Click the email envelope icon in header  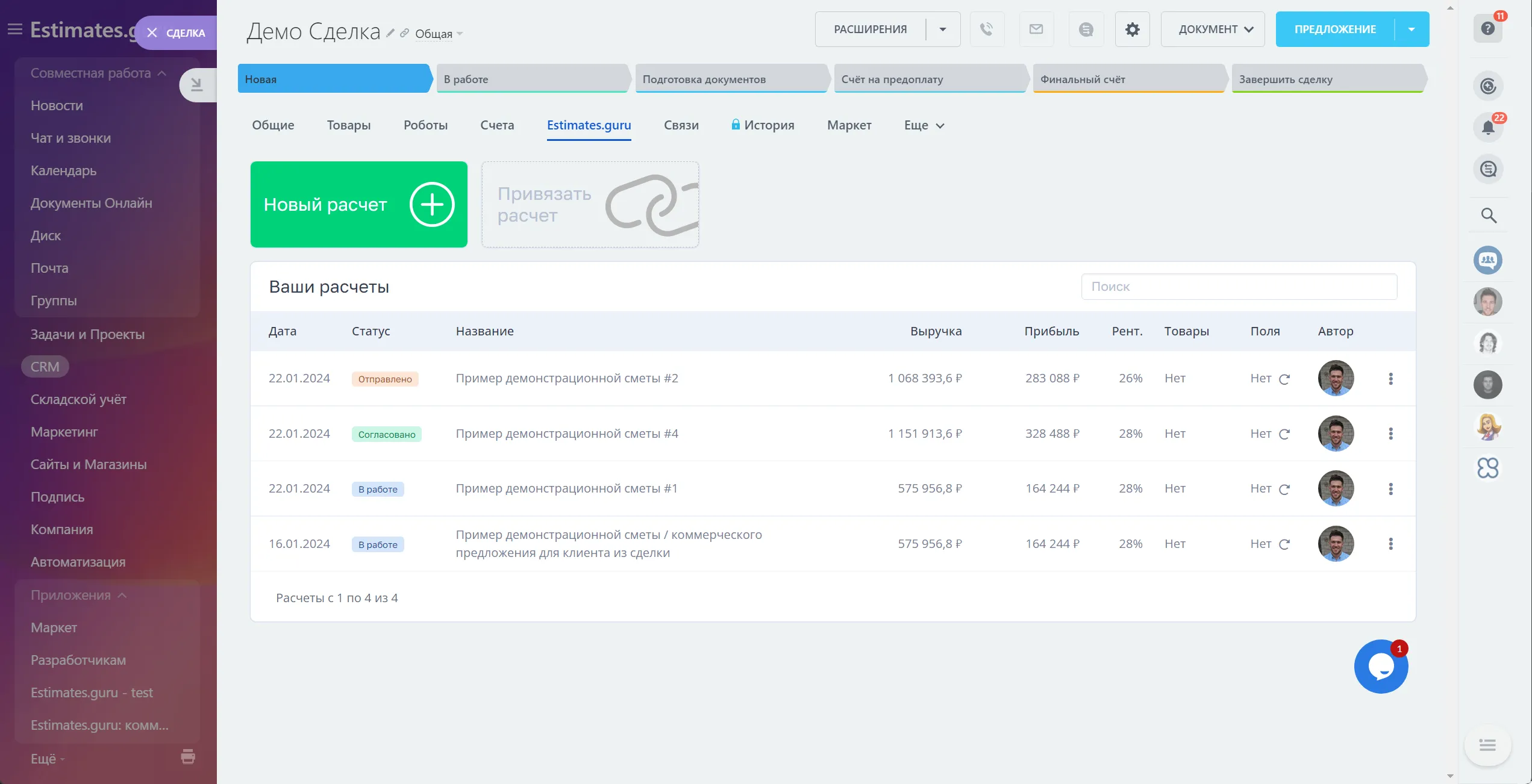1036,29
